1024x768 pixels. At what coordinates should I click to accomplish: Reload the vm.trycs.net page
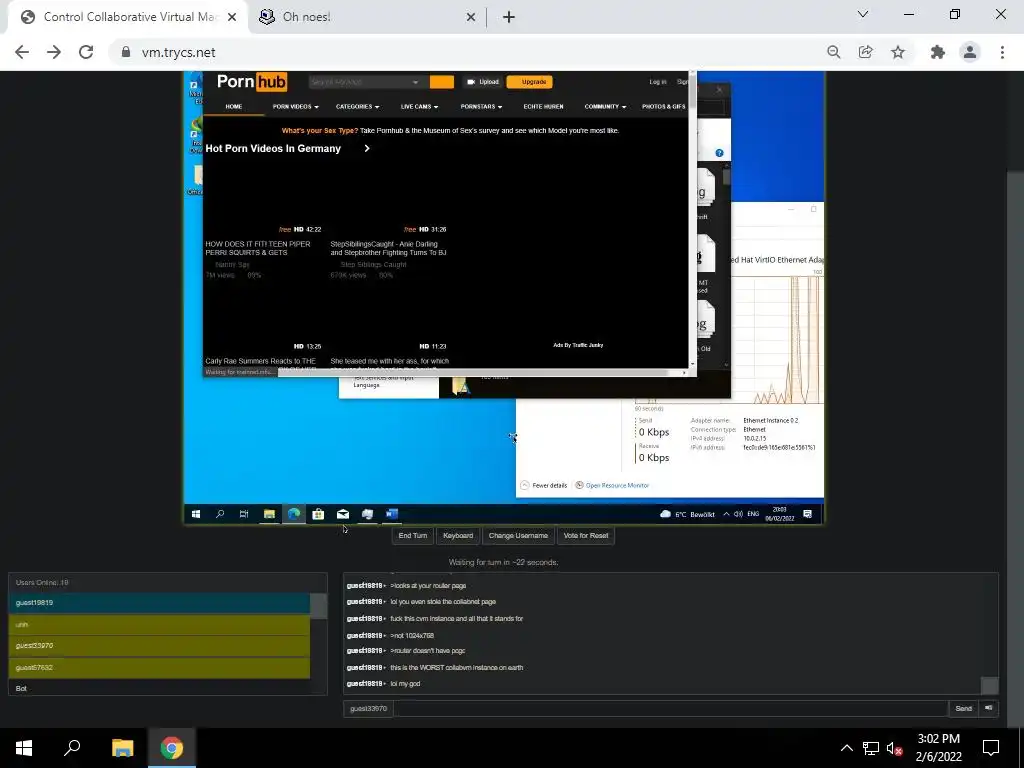click(86, 52)
